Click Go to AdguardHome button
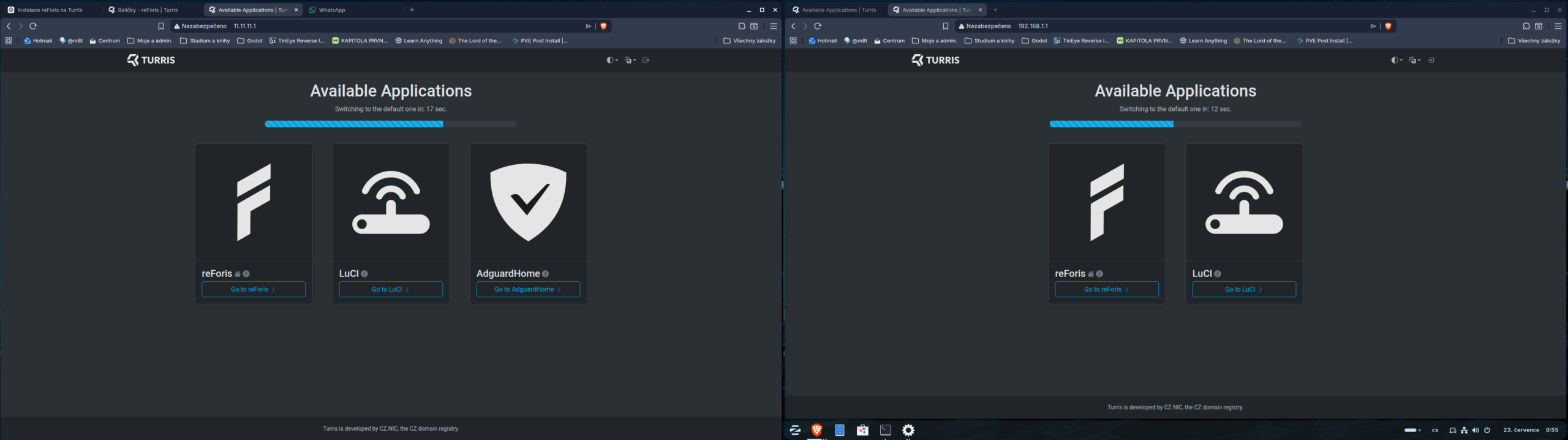1568x440 pixels. (528, 289)
